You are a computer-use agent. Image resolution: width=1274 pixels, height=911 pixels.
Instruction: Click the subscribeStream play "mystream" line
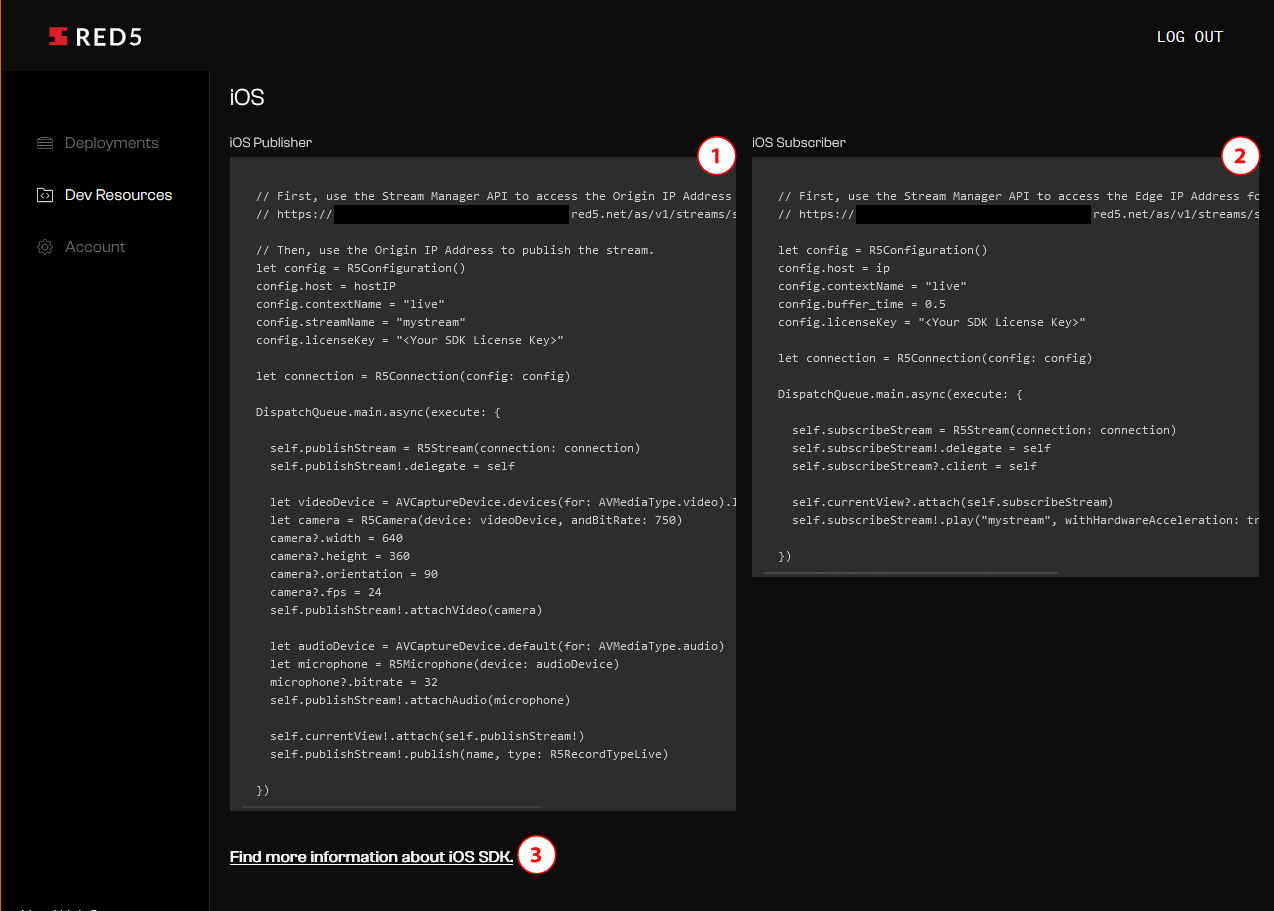point(1025,520)
